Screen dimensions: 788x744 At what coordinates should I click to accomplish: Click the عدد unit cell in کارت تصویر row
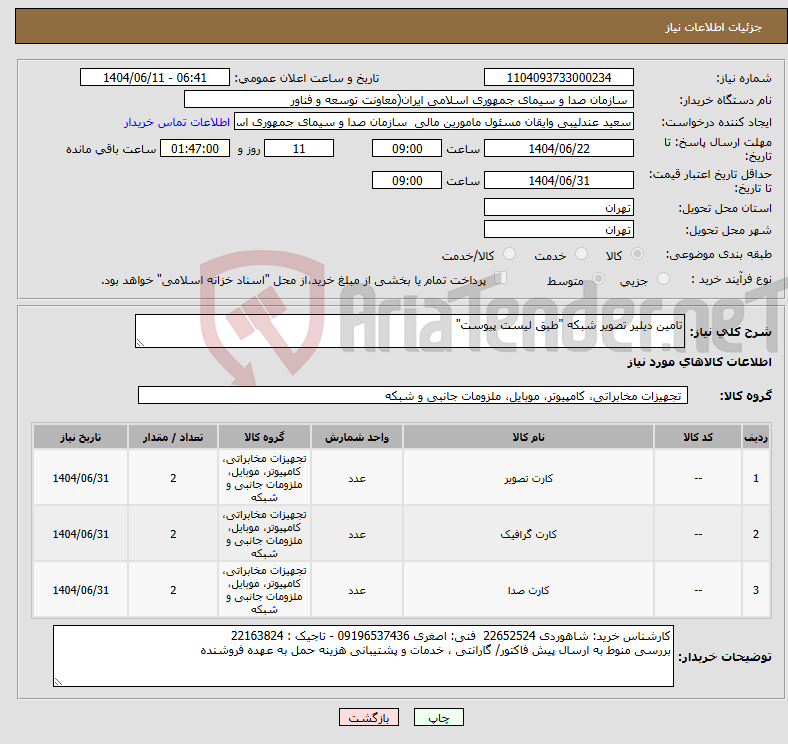click(x=357, y=478)
